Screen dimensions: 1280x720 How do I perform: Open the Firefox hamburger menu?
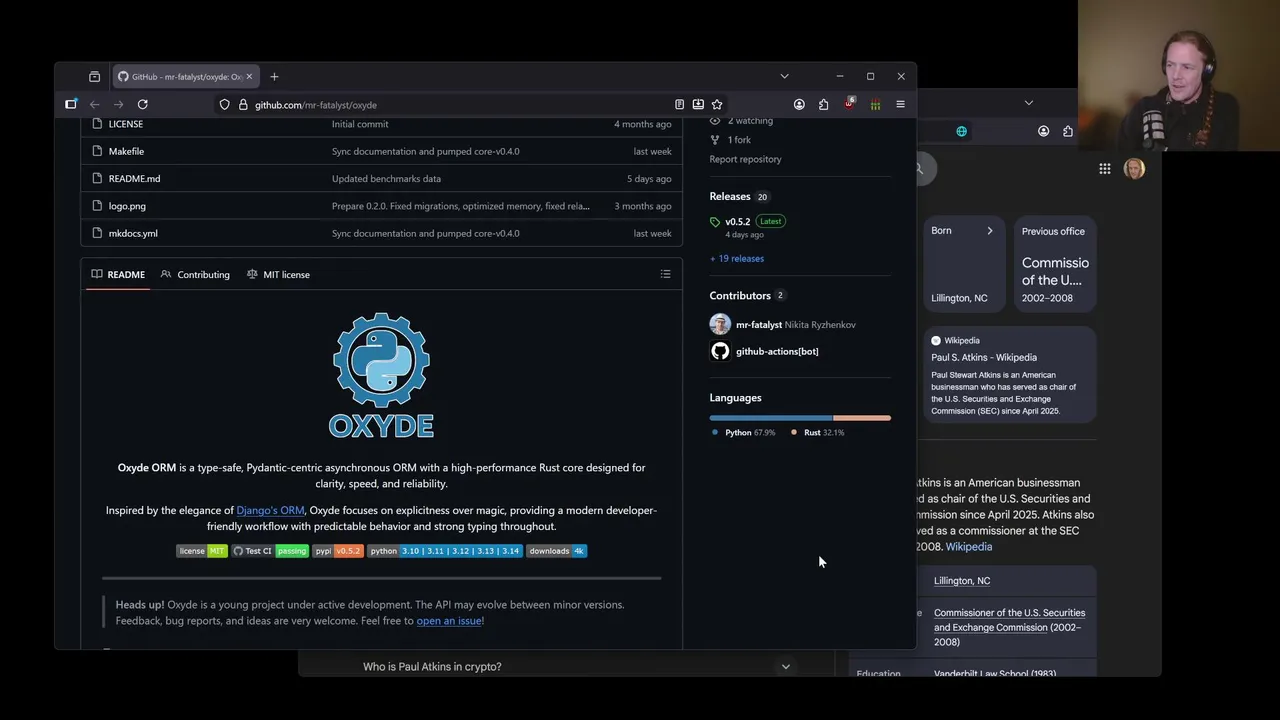click(x=900, y=104)
